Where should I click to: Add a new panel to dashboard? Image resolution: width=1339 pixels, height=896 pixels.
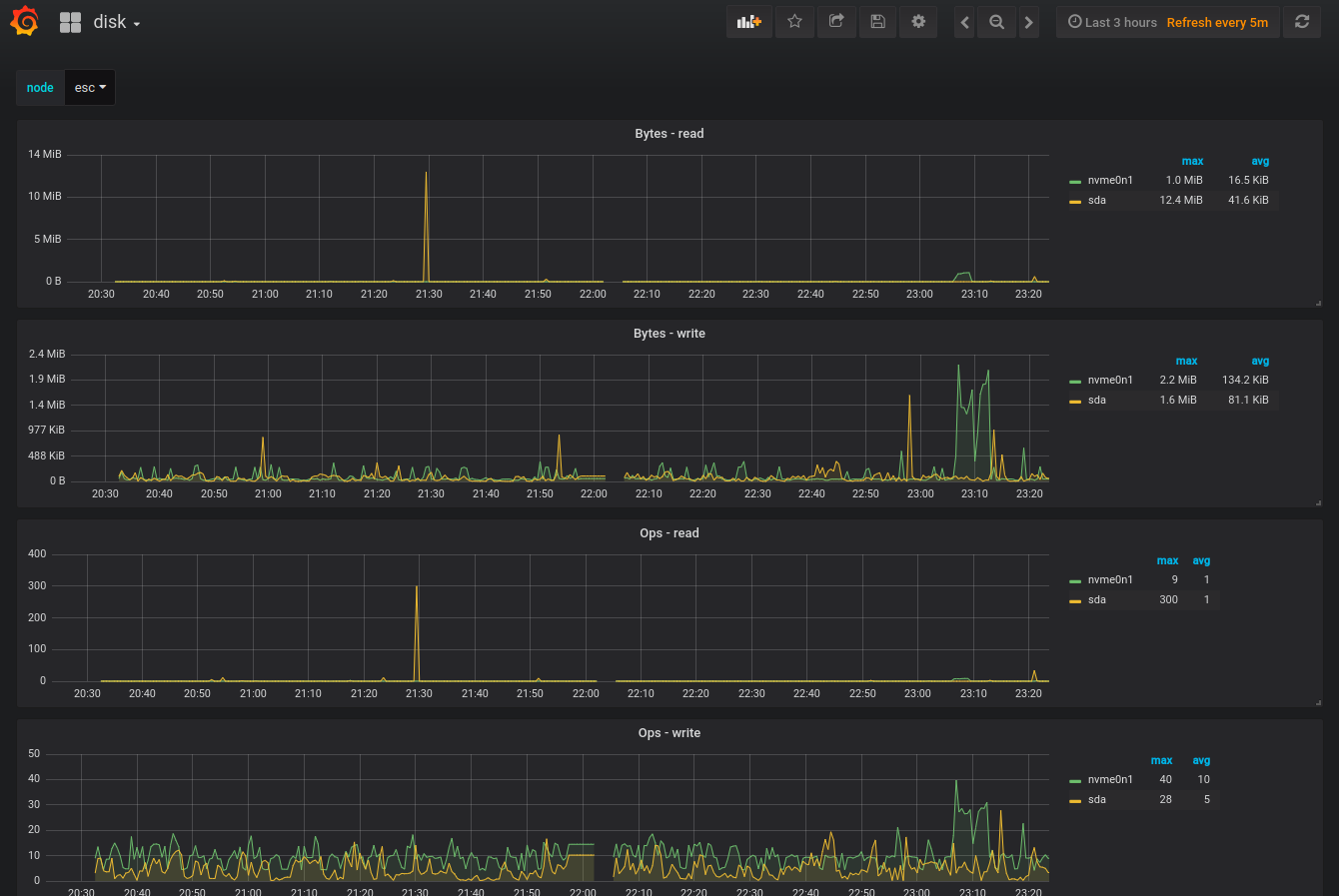748,22
